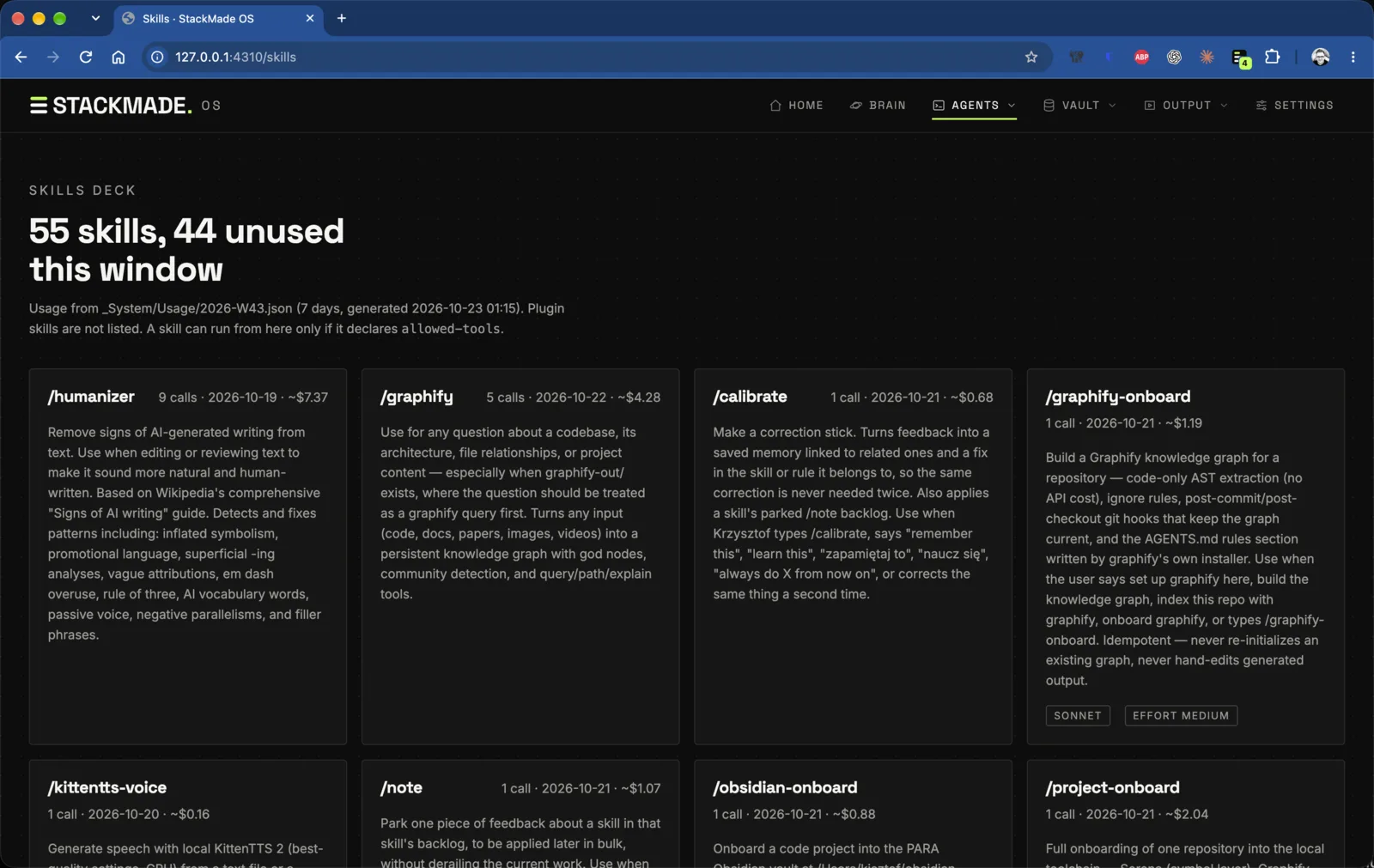Click the STACKMADE. OS logo
The height and width of the screenshot is (868, 1374).
coord(125,106)
